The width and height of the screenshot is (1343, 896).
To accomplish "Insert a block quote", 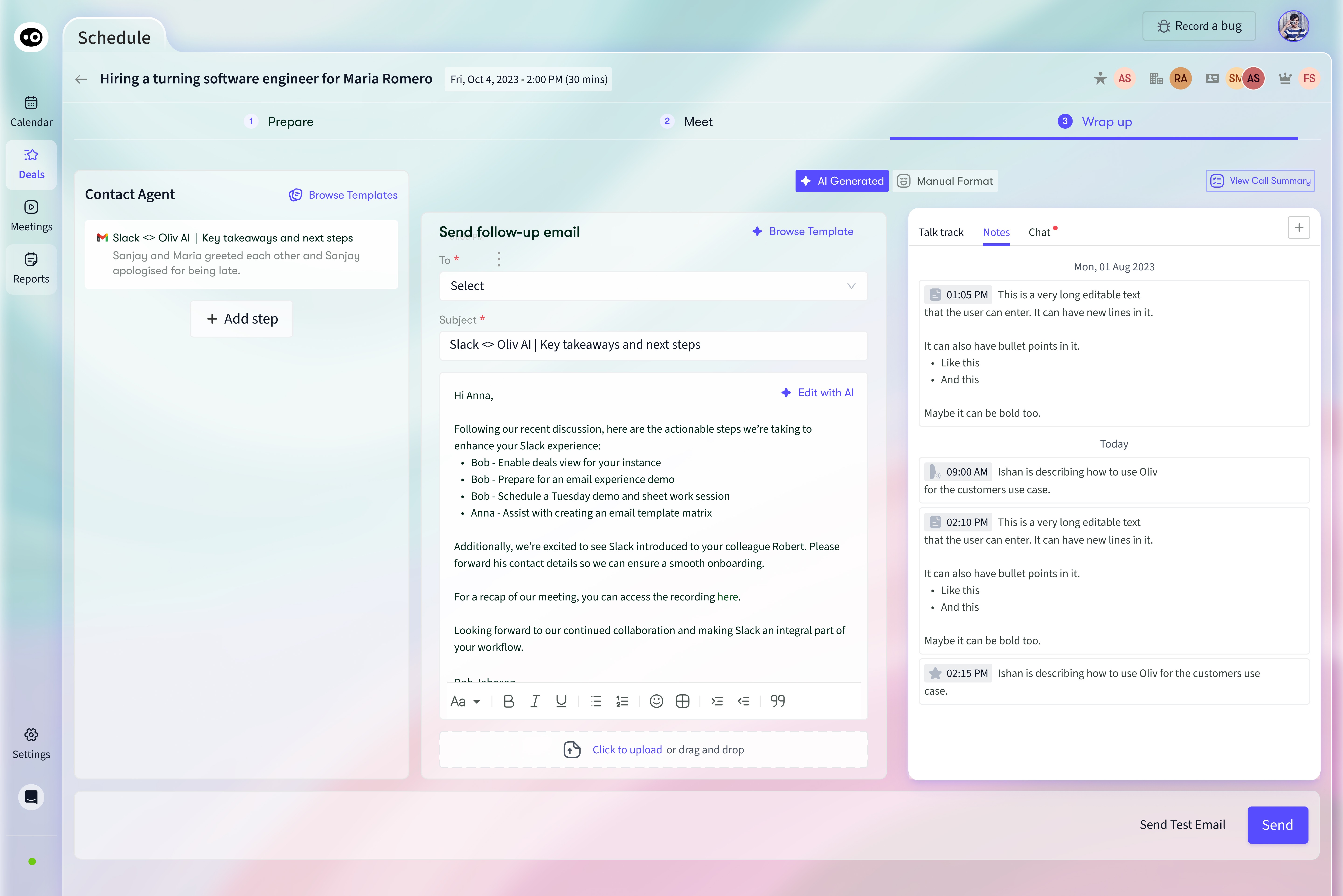I will pyautogui.click(x=778, y=701).
